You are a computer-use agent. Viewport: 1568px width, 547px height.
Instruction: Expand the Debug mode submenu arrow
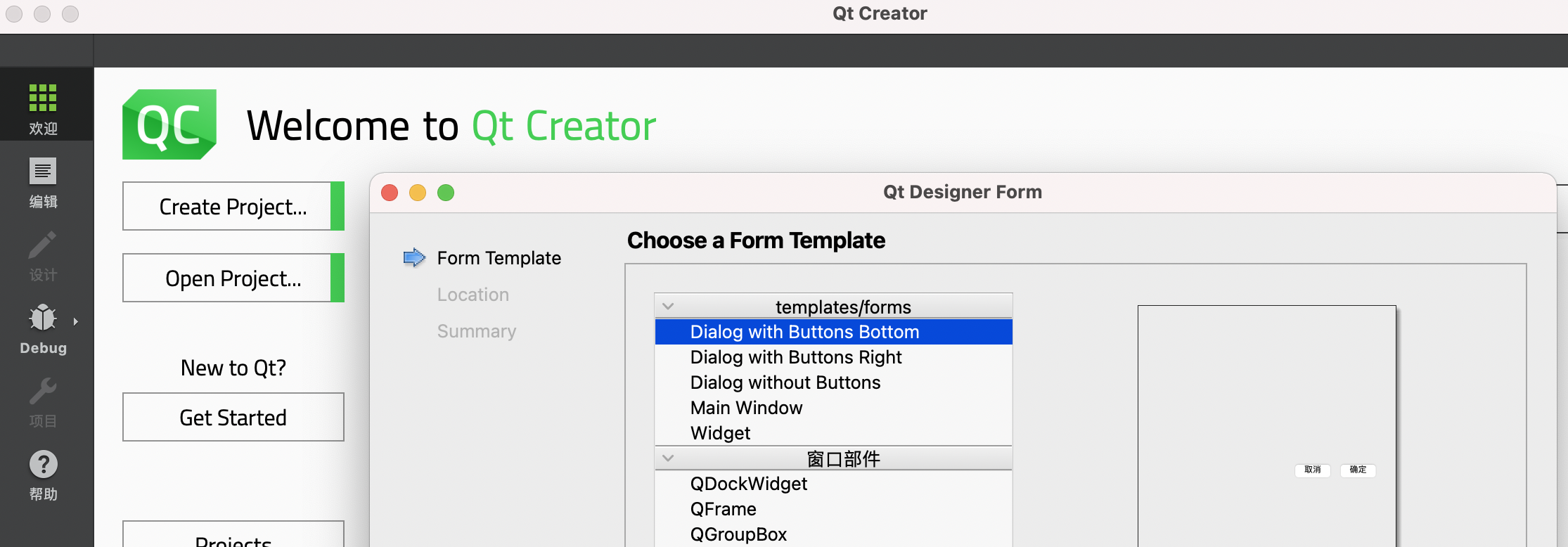(x=76, y=321)
